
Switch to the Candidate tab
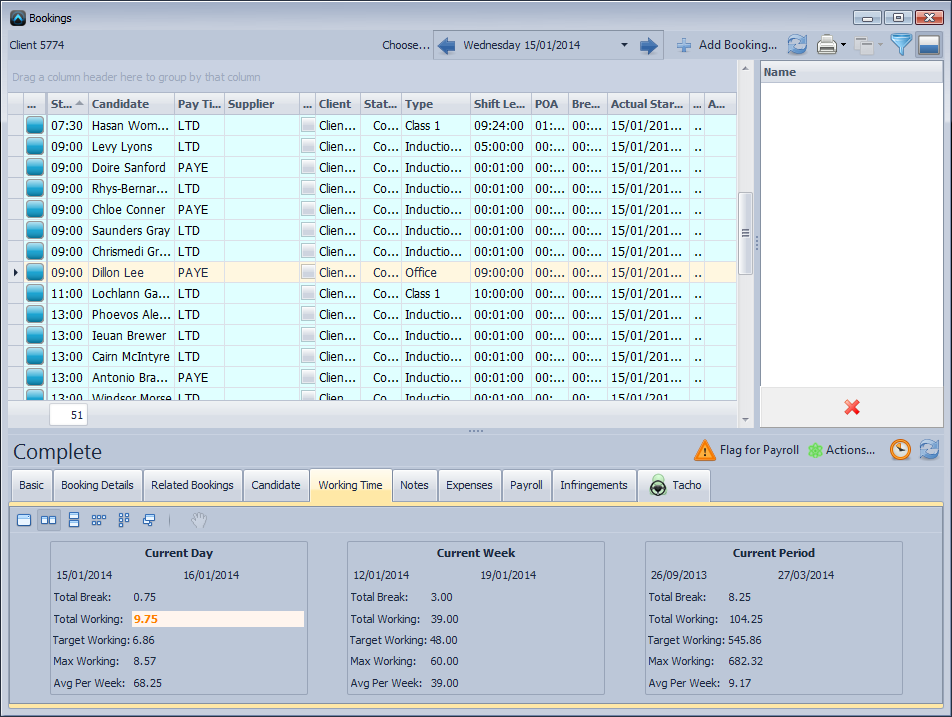pyautogui.click(x=276, y=485)
